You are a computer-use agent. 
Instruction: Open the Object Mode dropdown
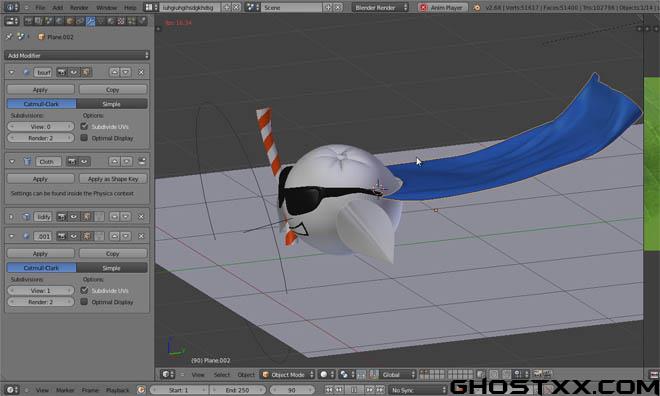point(287,375)
